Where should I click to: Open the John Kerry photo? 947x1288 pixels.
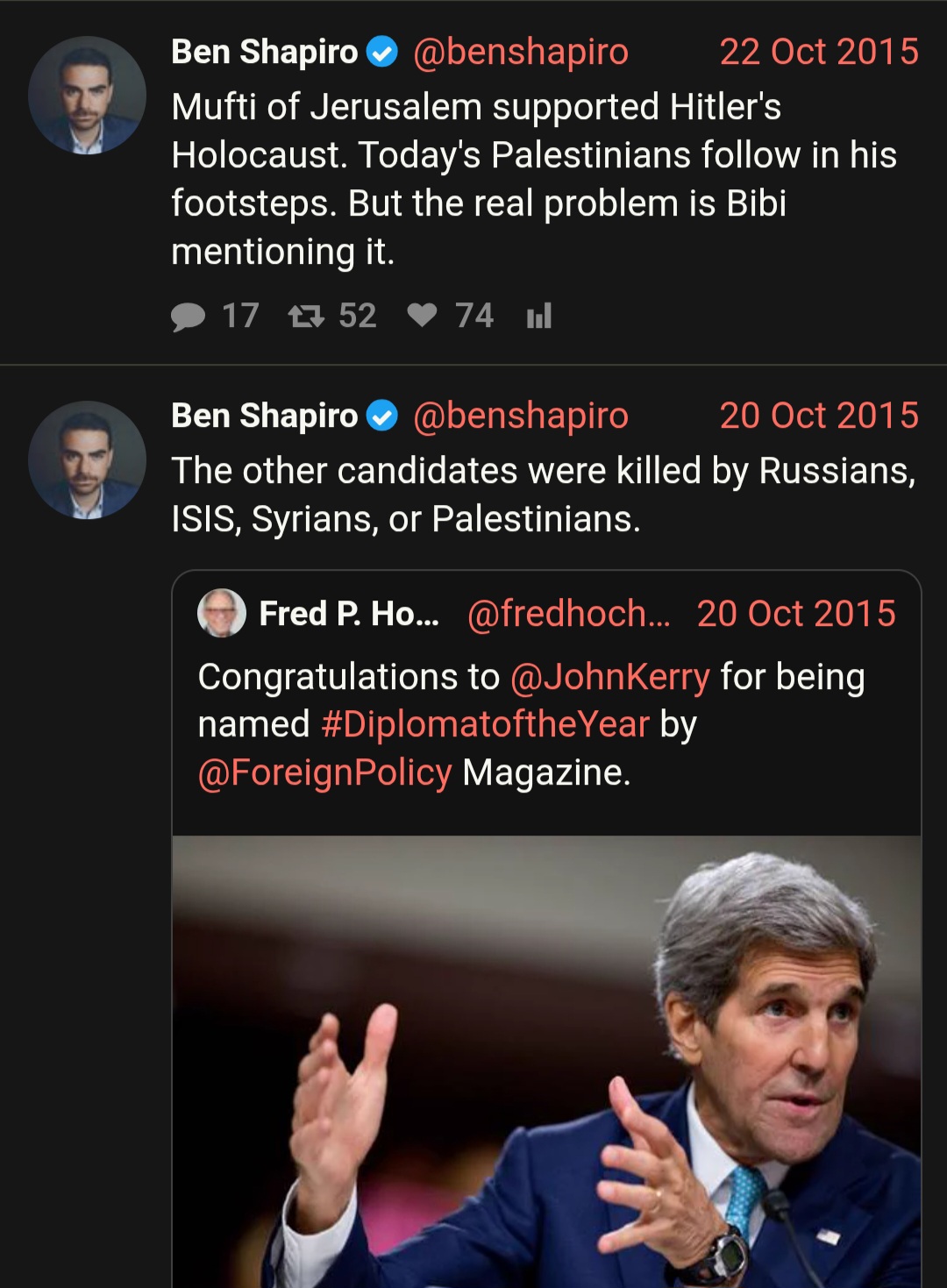tap(546, 1062)
